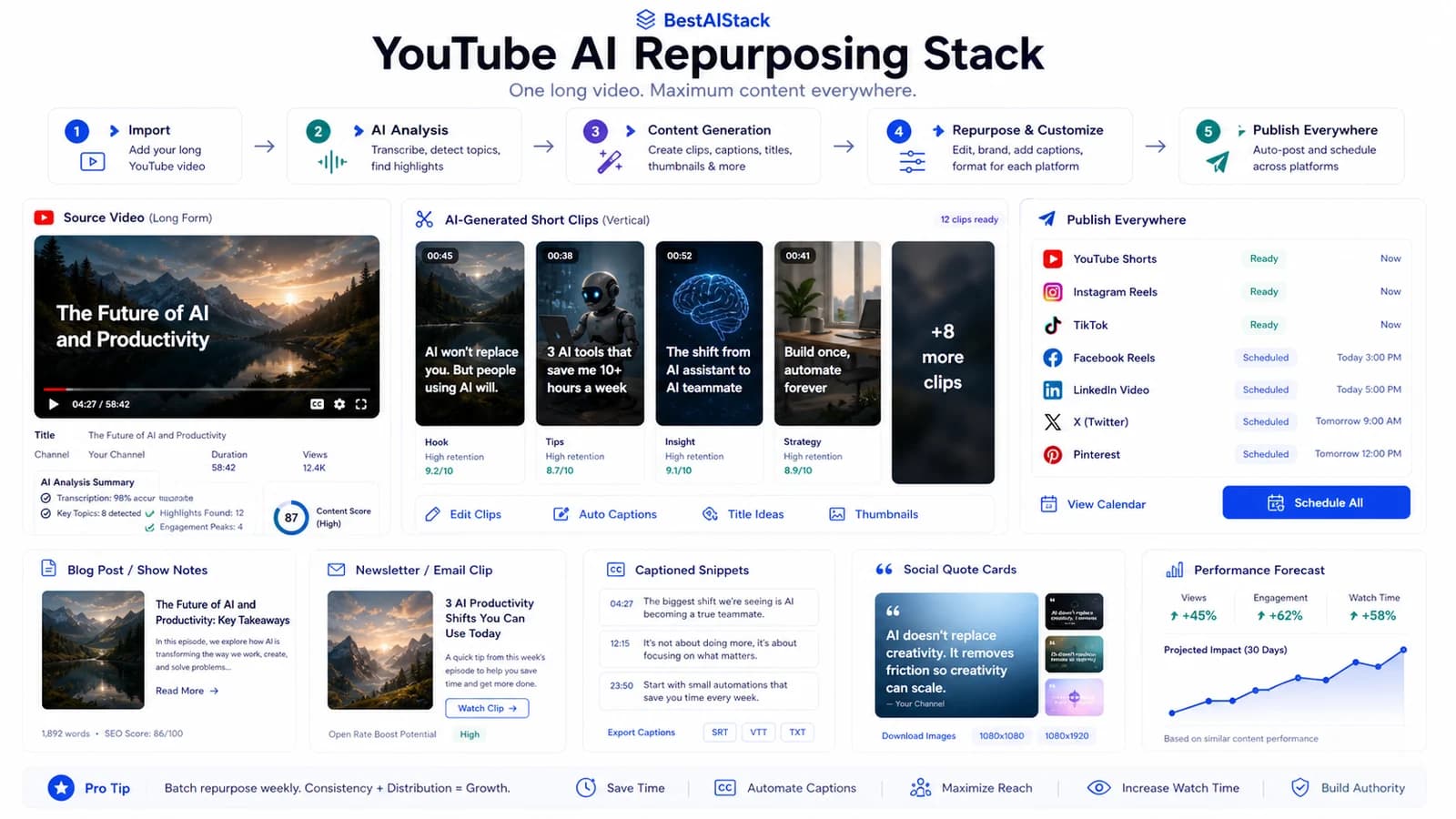Open Title Ideas
This screenshot has width=1456, height=819.
743,514
